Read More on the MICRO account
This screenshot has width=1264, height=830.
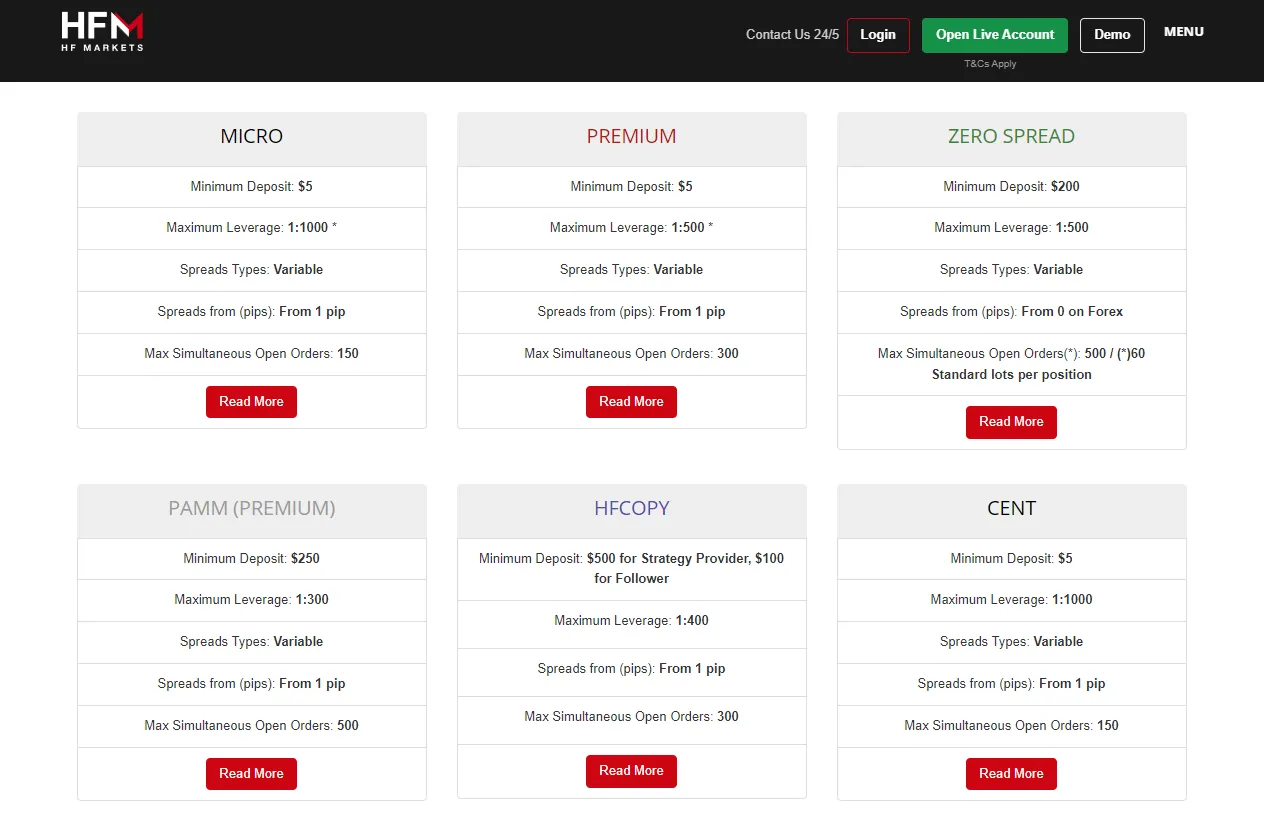[x=251, y=402]
